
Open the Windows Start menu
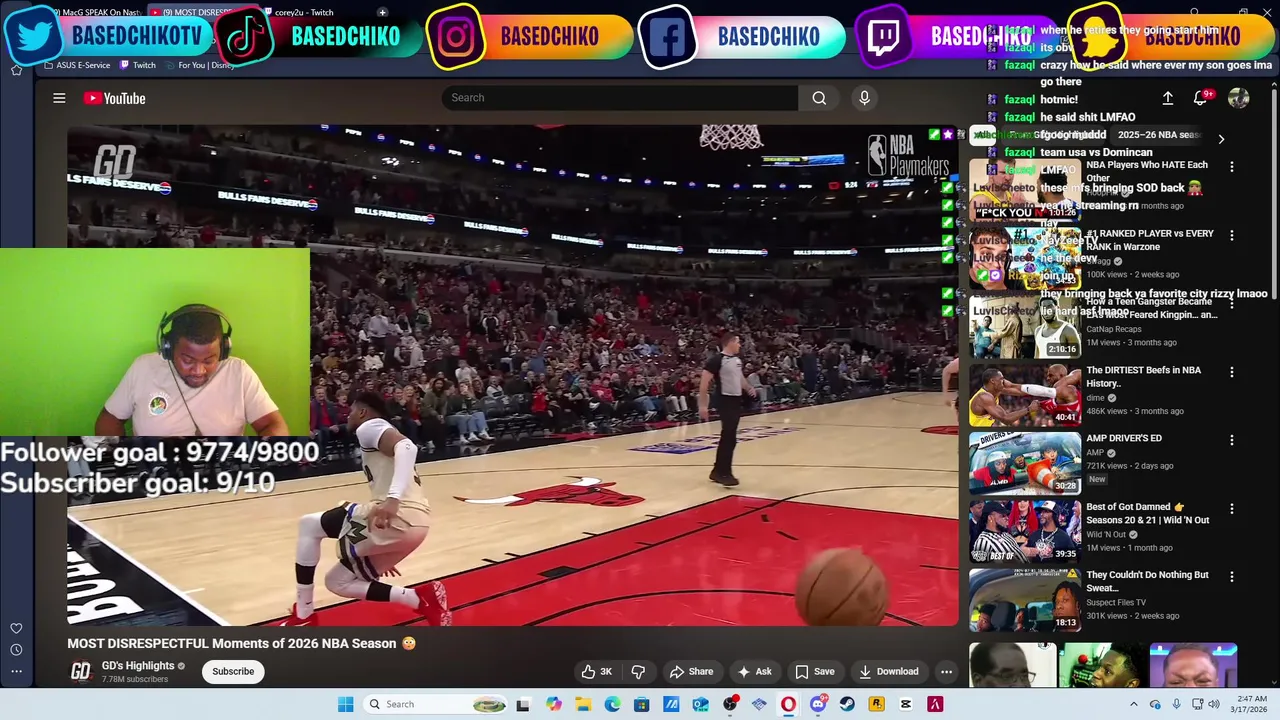click(345, 704)
